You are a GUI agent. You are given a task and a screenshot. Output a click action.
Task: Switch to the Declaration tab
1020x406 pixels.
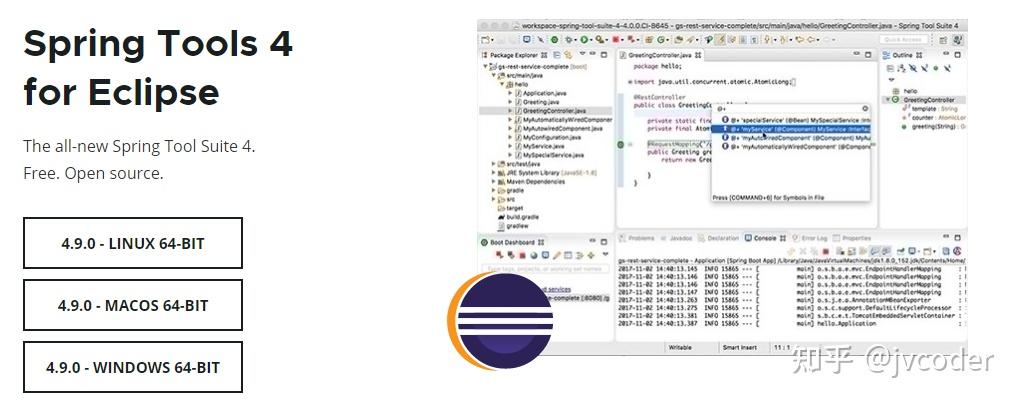click(x=718, y=238)
